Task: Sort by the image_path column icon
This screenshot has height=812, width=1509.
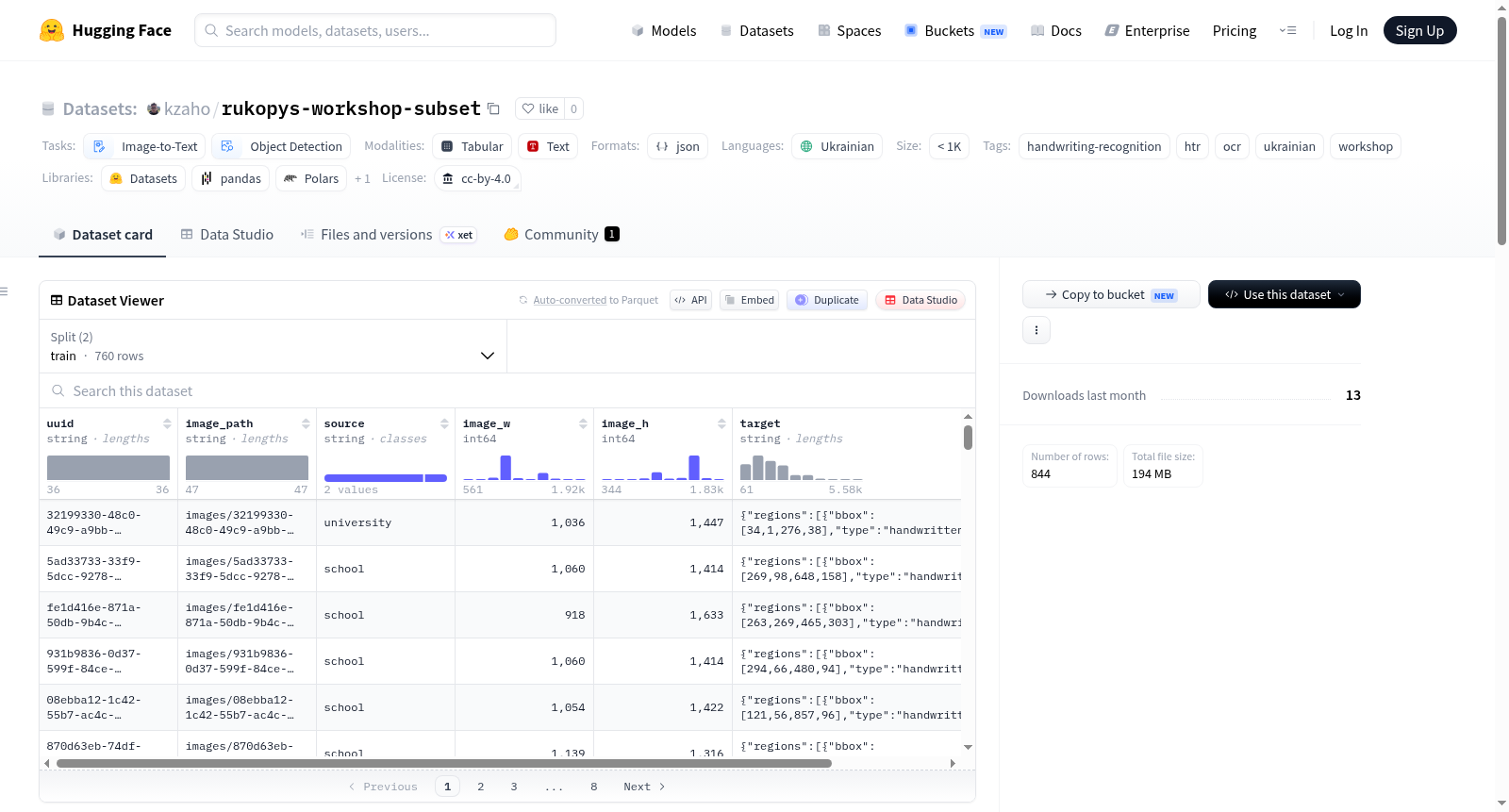Action: tap(306, 423)
